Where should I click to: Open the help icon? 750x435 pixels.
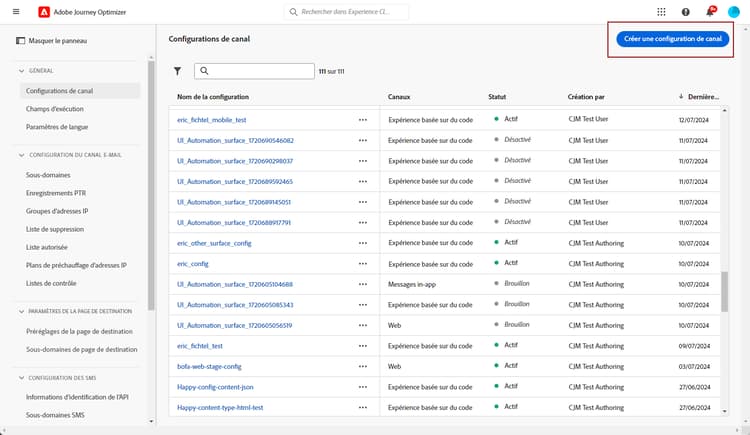tap(686, 12)
